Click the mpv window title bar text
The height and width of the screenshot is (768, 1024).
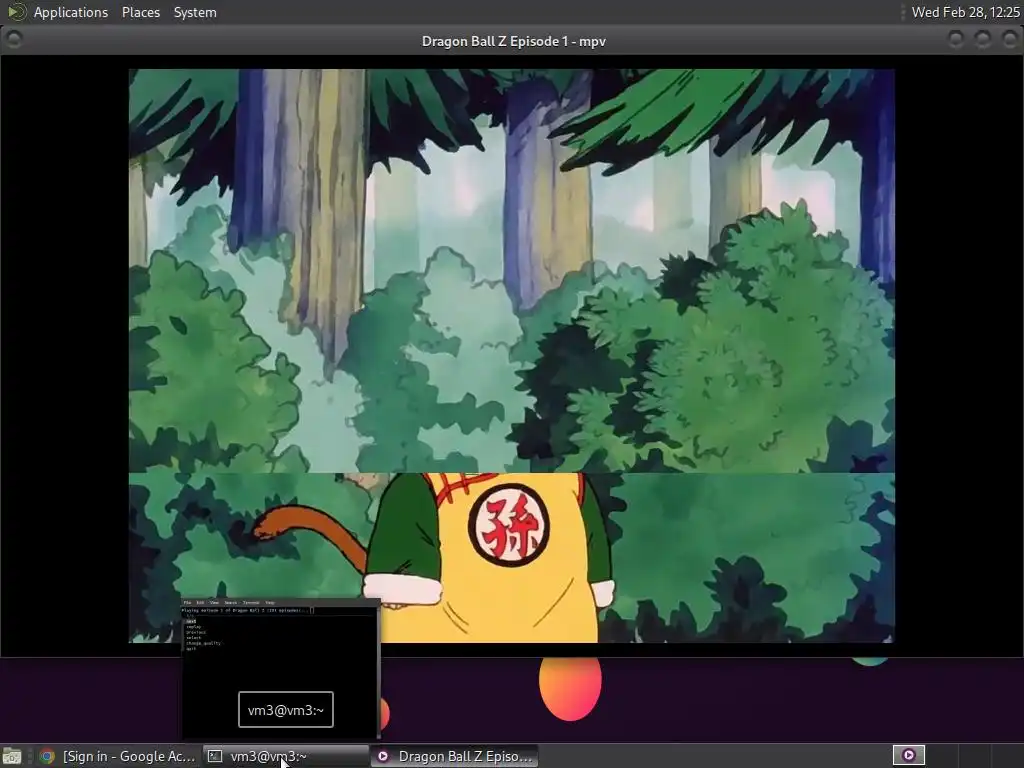pos(513,41)
